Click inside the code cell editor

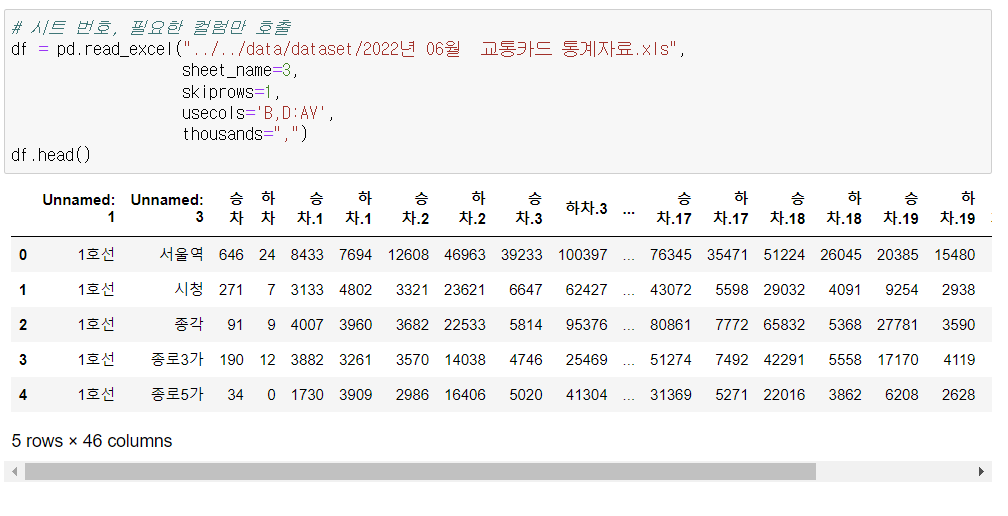[x=498, y=91]
